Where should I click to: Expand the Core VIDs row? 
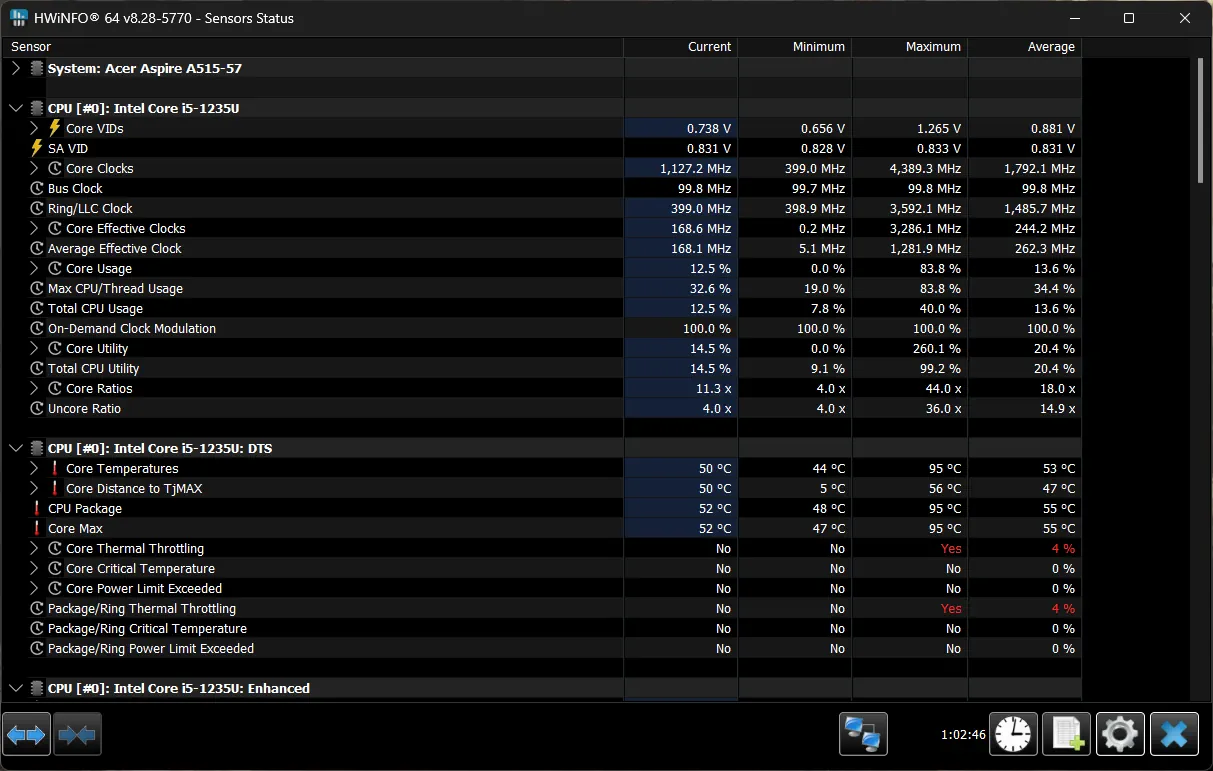[x=34, y=128]
